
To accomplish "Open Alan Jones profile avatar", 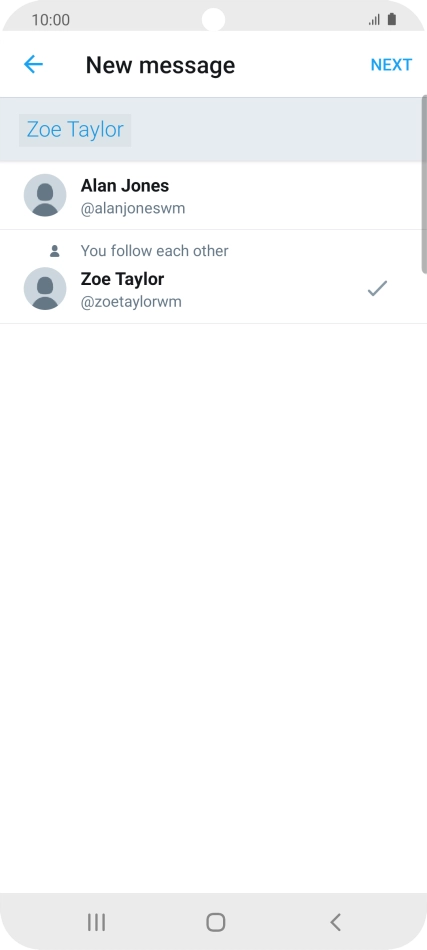I will (x=45, y=195).
